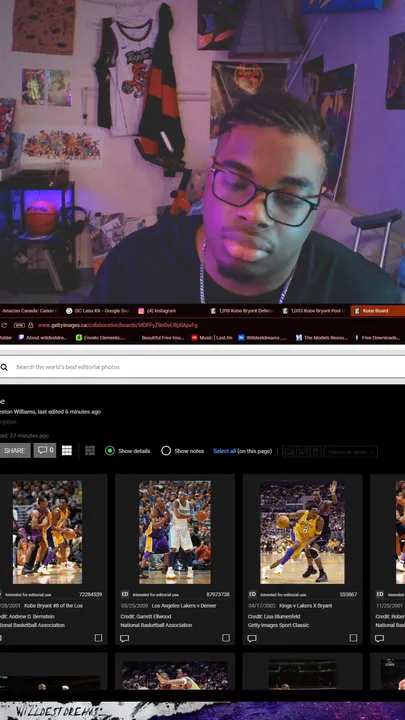The width and height of the screenshot is (405, 720).
Task: Click ED badge on Lakers v Denver card
Action: 125,594
